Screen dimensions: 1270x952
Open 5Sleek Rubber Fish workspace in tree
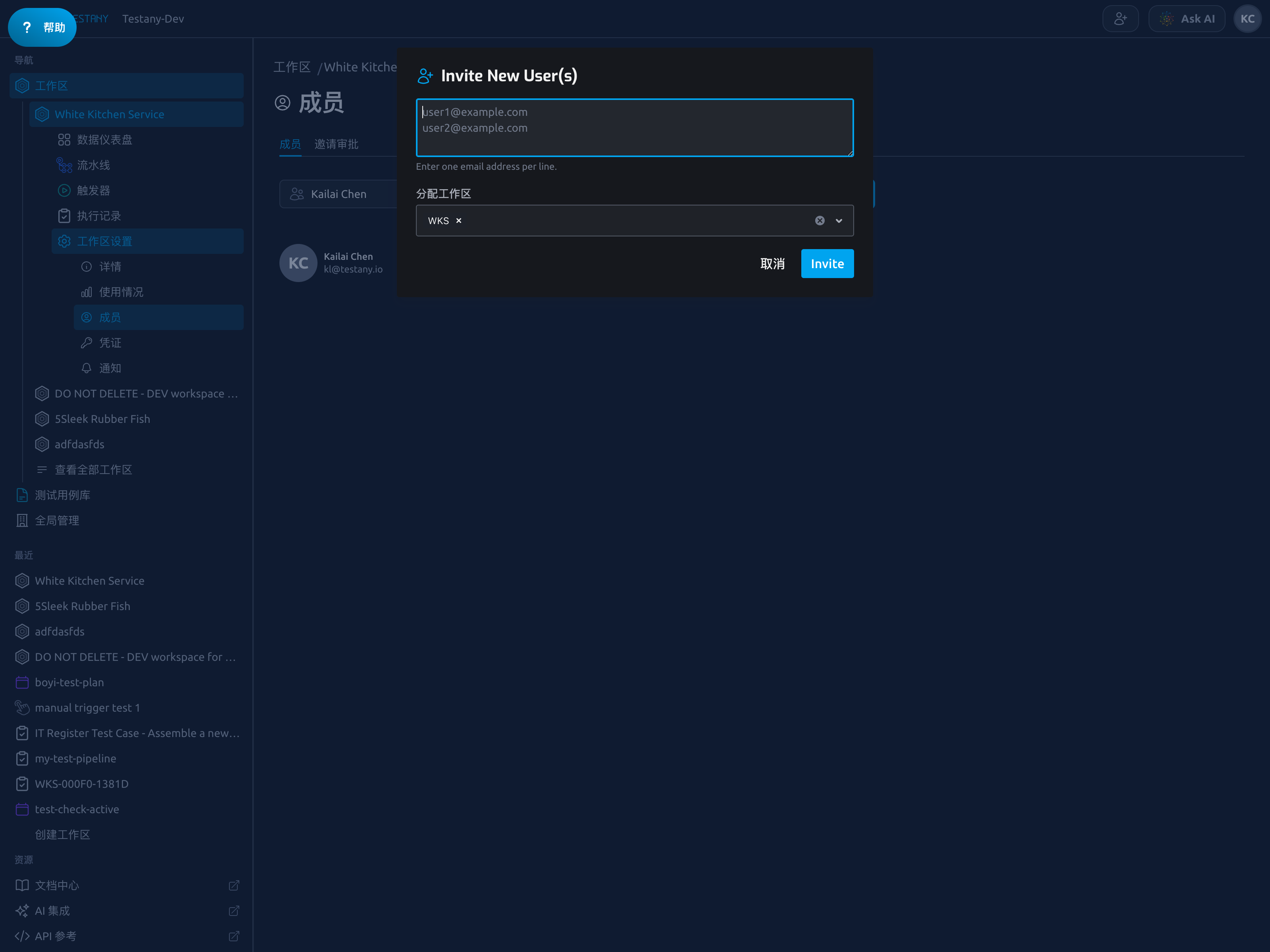pyautogui.click(x=136, y=419)
